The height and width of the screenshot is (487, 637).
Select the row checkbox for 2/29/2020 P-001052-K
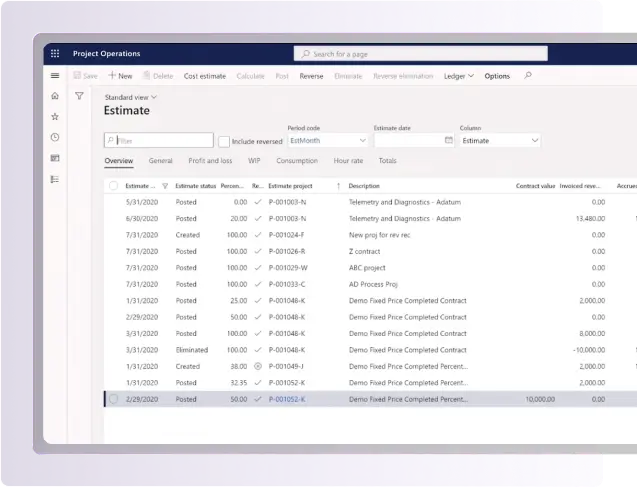pyautogui.click(x=113, y=399)
